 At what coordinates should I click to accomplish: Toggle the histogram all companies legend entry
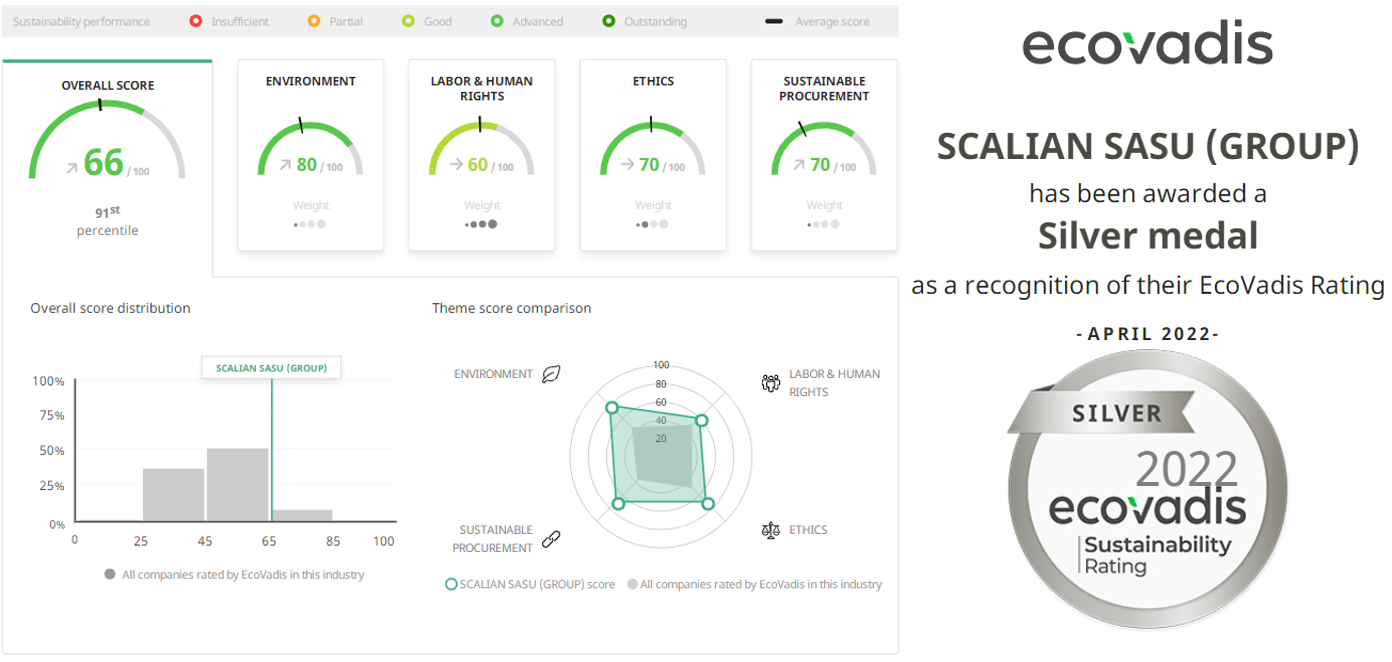click(x=234, y=575)
